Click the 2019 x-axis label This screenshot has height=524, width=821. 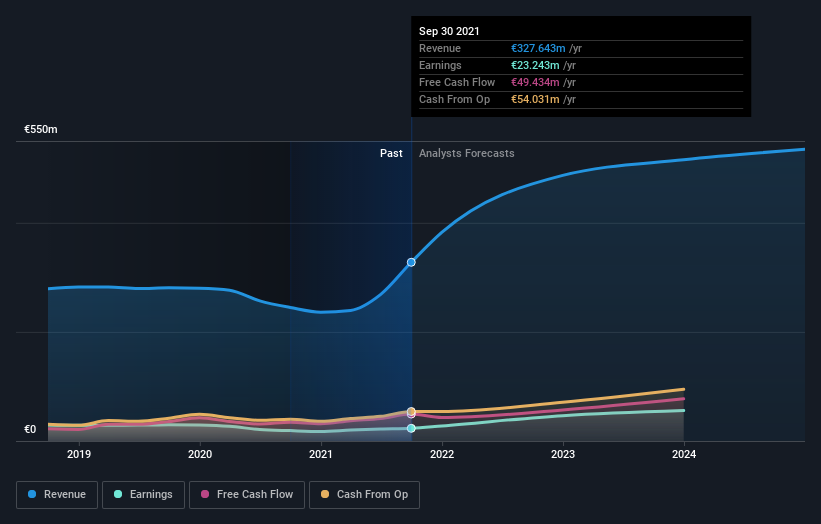(79, 454)
